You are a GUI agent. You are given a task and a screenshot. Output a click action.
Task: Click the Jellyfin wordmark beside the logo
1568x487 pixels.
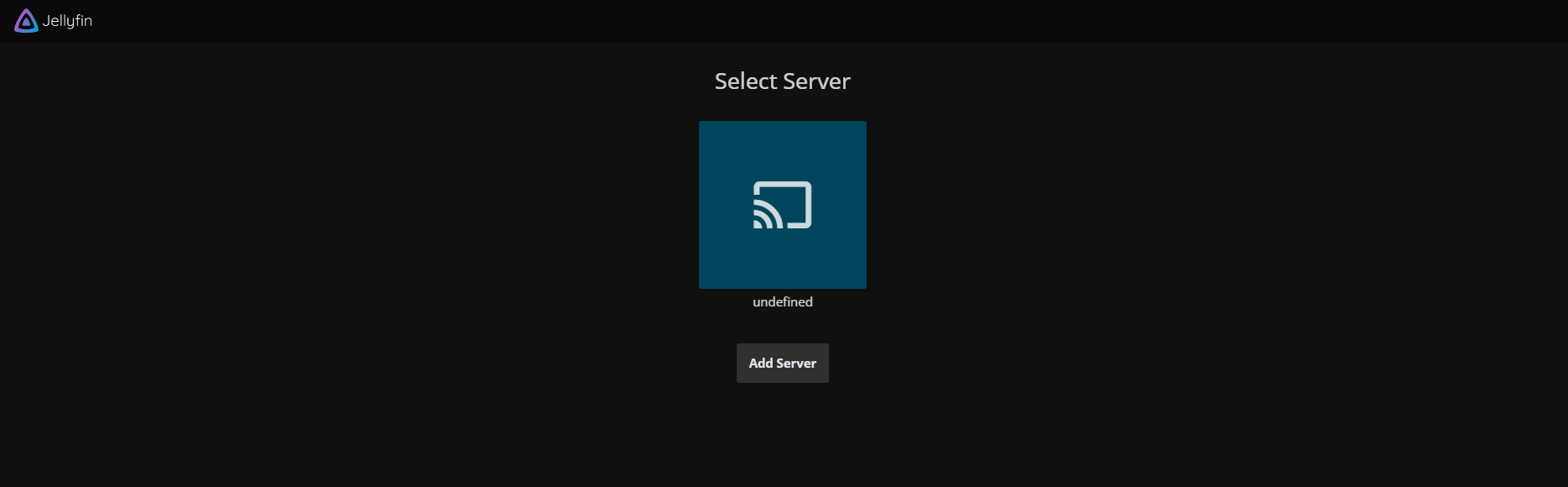pos(67,21)
